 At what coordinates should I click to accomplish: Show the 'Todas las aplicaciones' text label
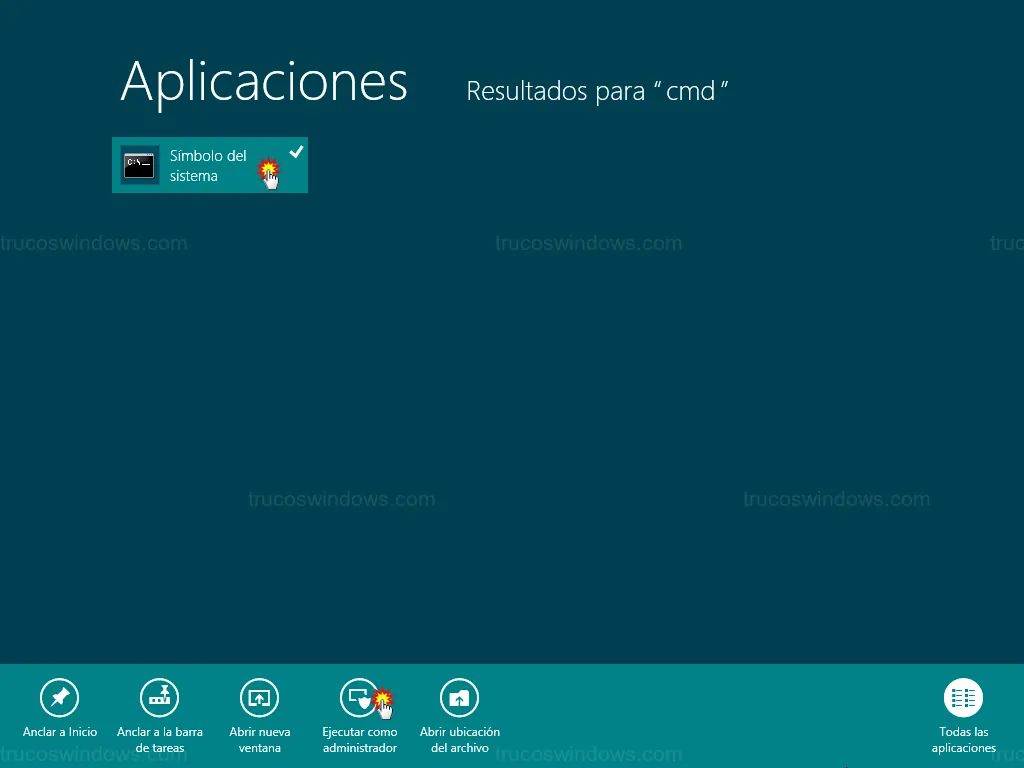tap(964, 740)
